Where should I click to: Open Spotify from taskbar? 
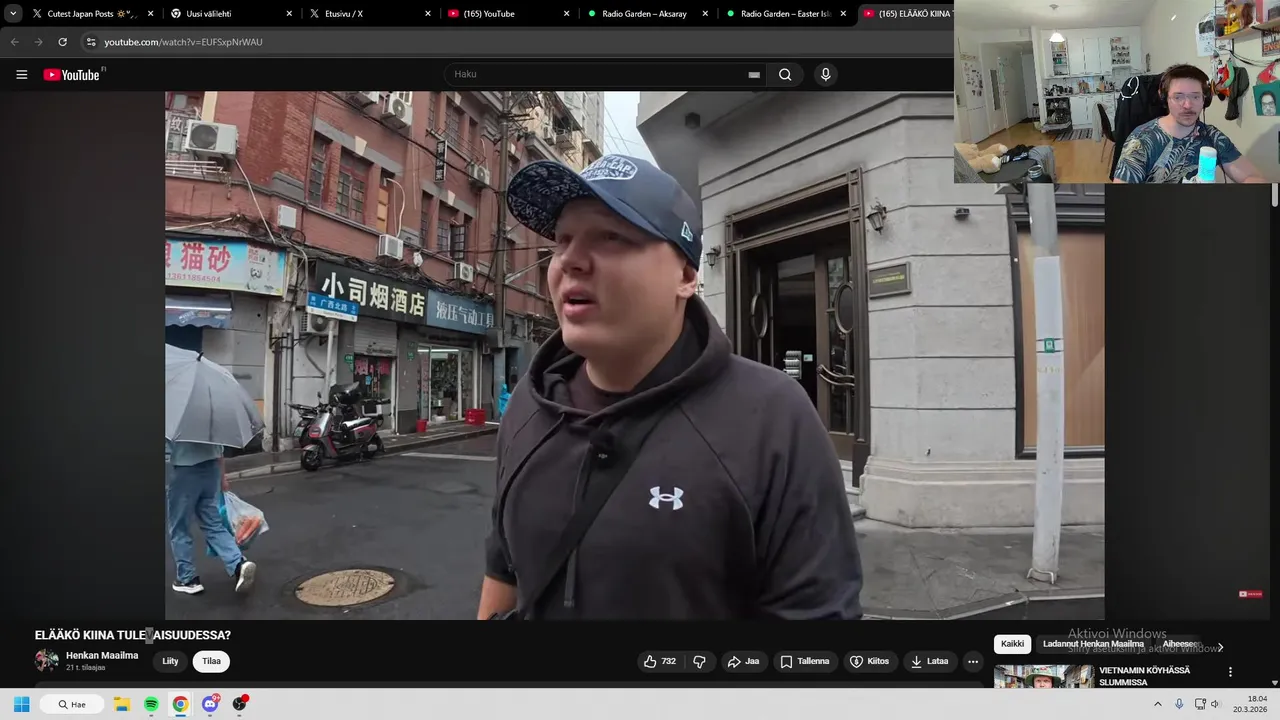(151, 704)
